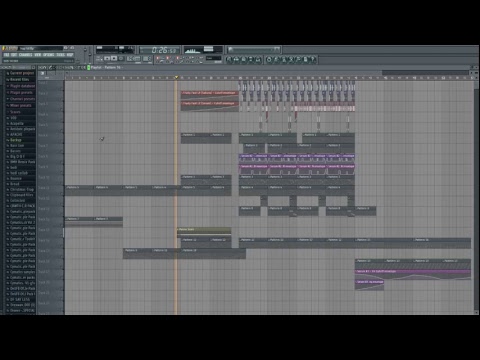The height and width of the screenshot is (360, 480).
Task: Adjust the master volume slider
Action: tap(85, 50)
